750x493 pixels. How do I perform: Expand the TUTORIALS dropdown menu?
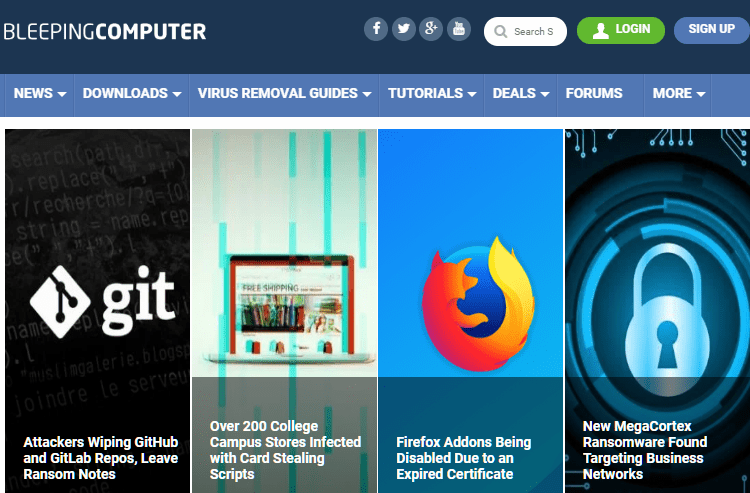[x=431, y=95]
